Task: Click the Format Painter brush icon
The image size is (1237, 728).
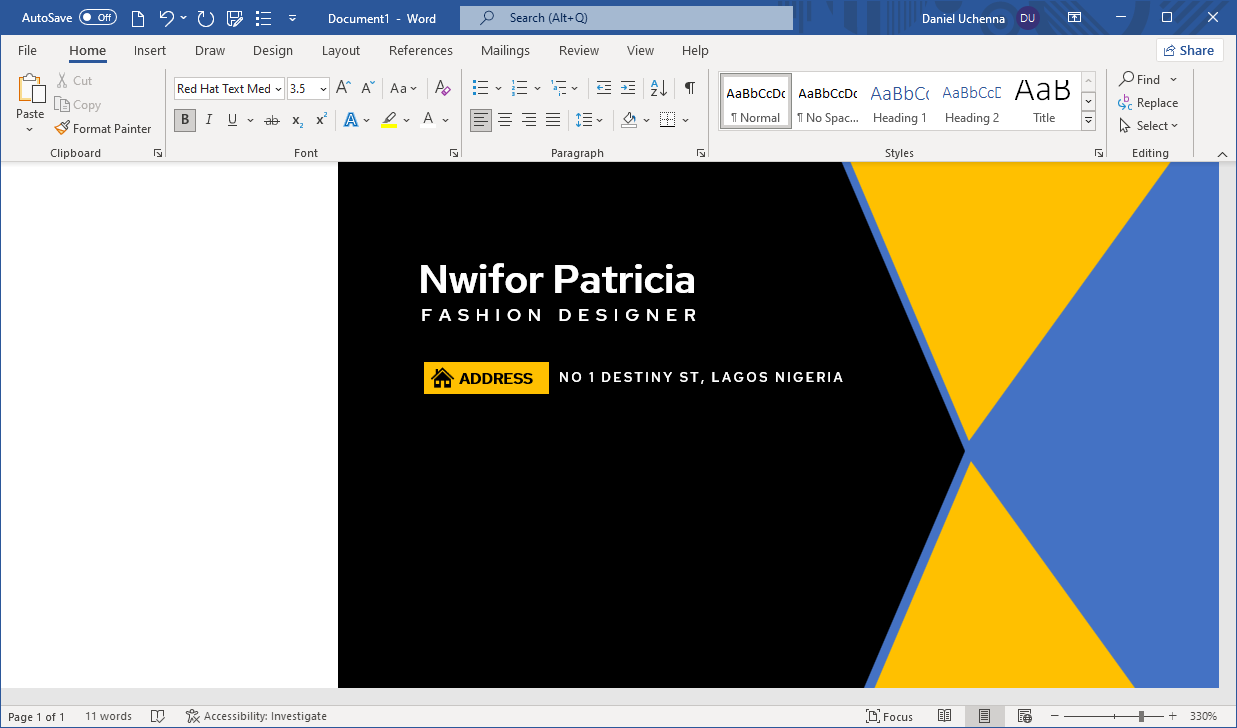Action: point(62,128)
